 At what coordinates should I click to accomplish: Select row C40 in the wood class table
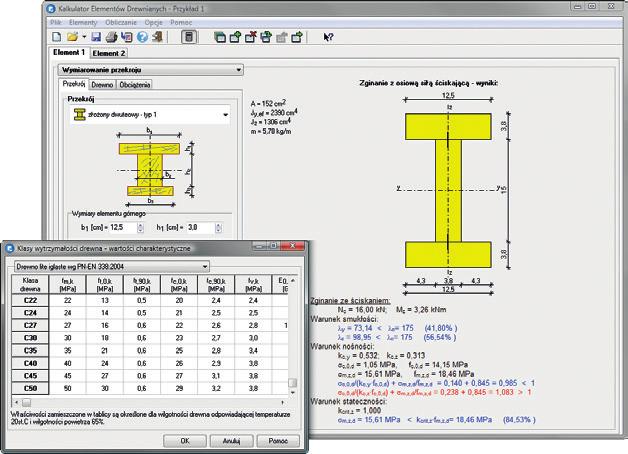click(149, 364)
